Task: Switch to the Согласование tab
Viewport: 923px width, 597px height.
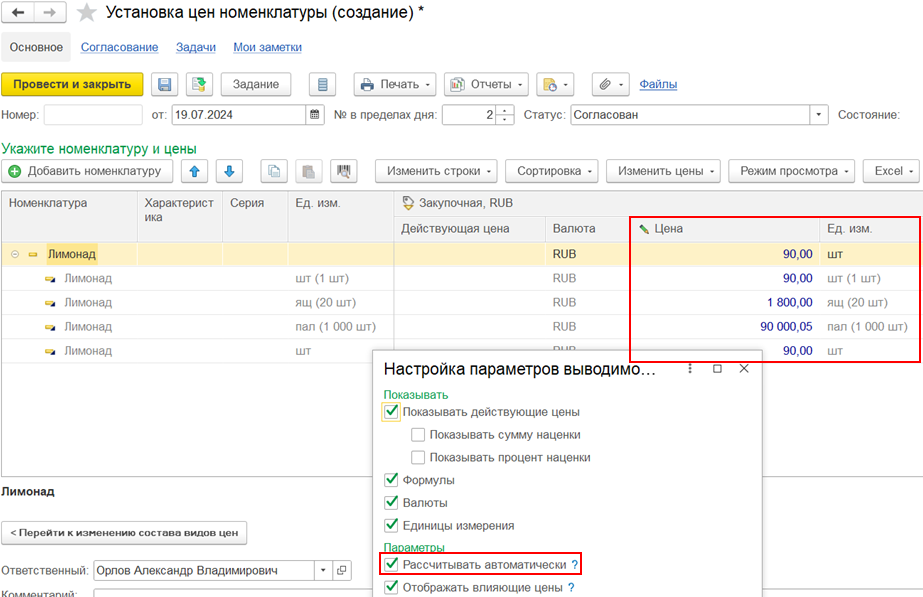Action: coord(119,47)
